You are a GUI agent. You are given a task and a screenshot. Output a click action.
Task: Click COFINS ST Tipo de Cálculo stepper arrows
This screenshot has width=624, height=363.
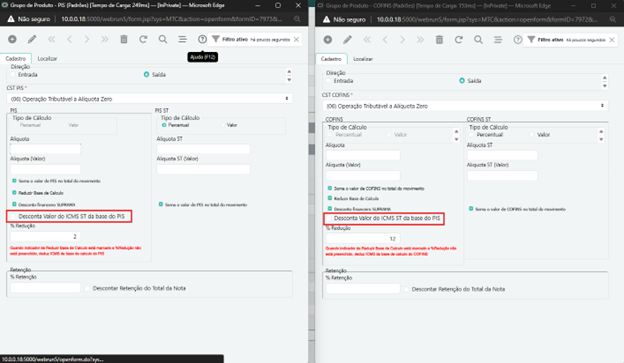click(x=601, y=135)
